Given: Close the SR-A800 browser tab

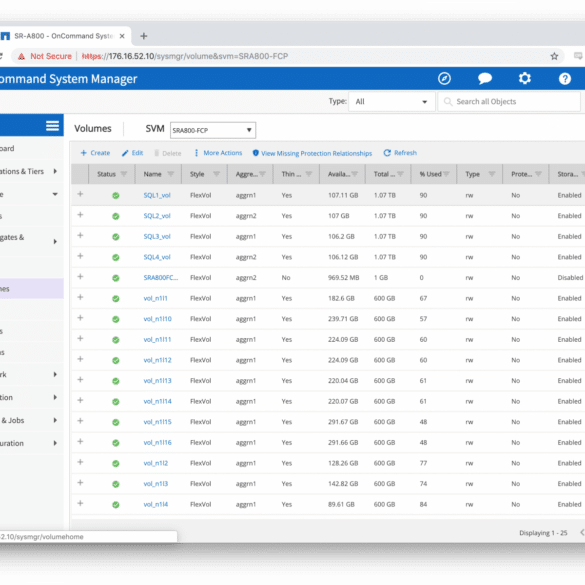Looking at the screenshot, I should pyautogui.click(x=122, y=36).
